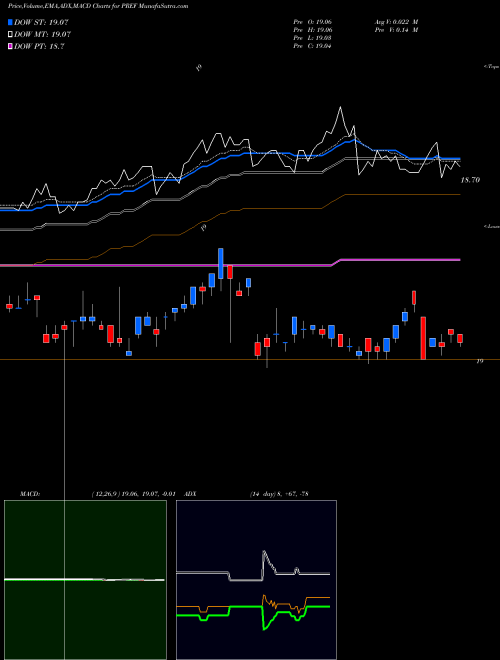The image size is (500, 660).
Task: Click the 'Pre C: 19.04' value
Action: 312,46
